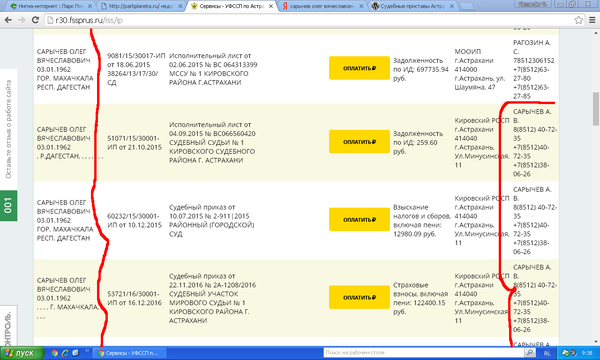Click the scrollbar down arrow
The image size is (600, 360).
coord(596,342)
